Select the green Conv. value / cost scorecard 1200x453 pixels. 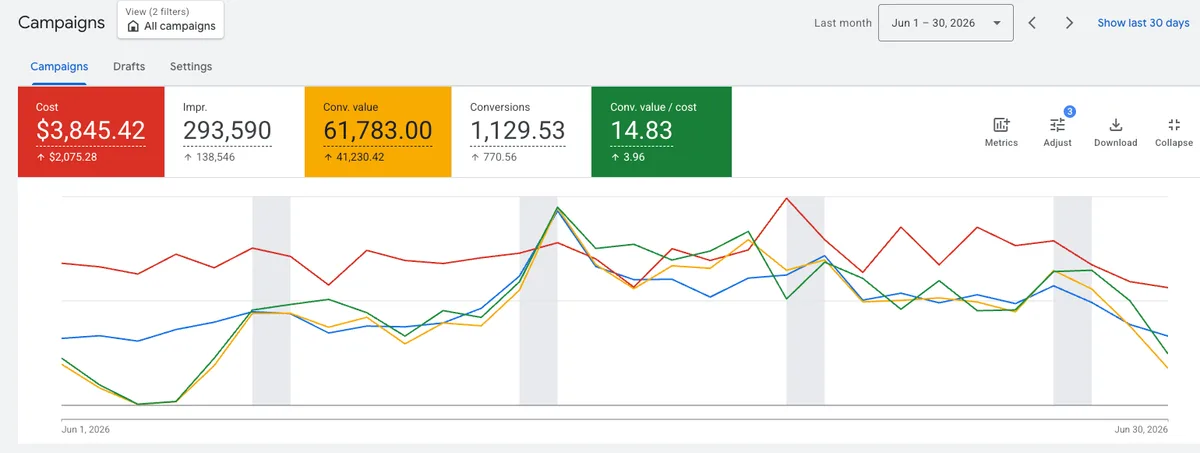(x=661, y=132)
